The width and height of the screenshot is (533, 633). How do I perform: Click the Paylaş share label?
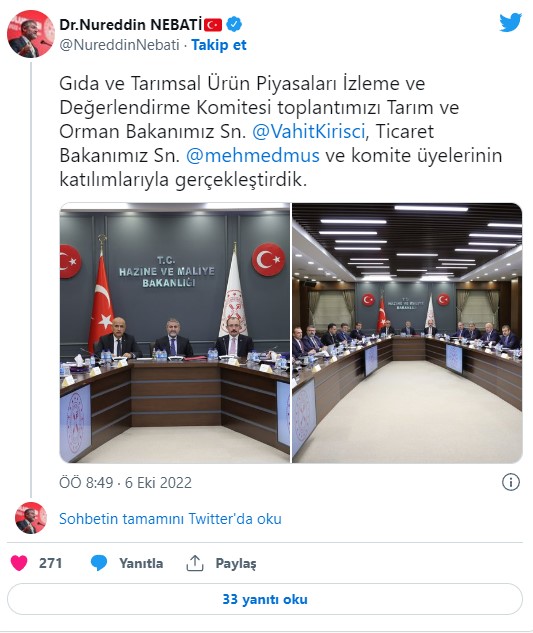[x=236, y=564]
